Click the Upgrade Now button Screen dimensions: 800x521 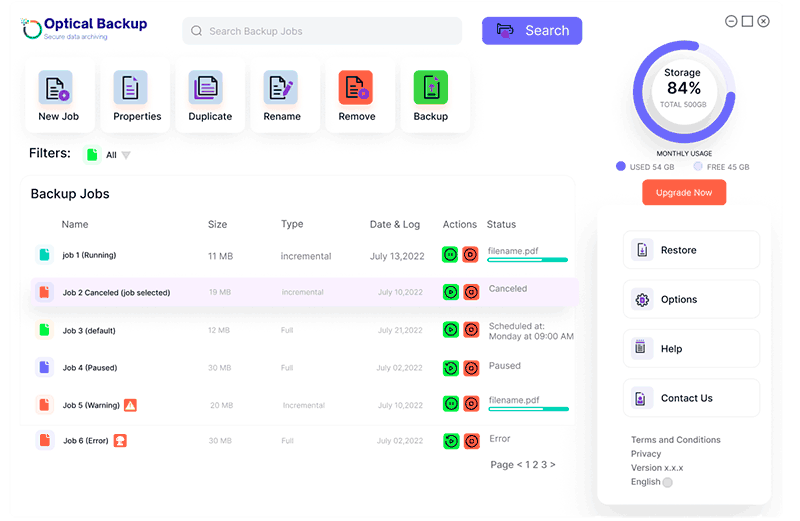[x=684, y=192]
